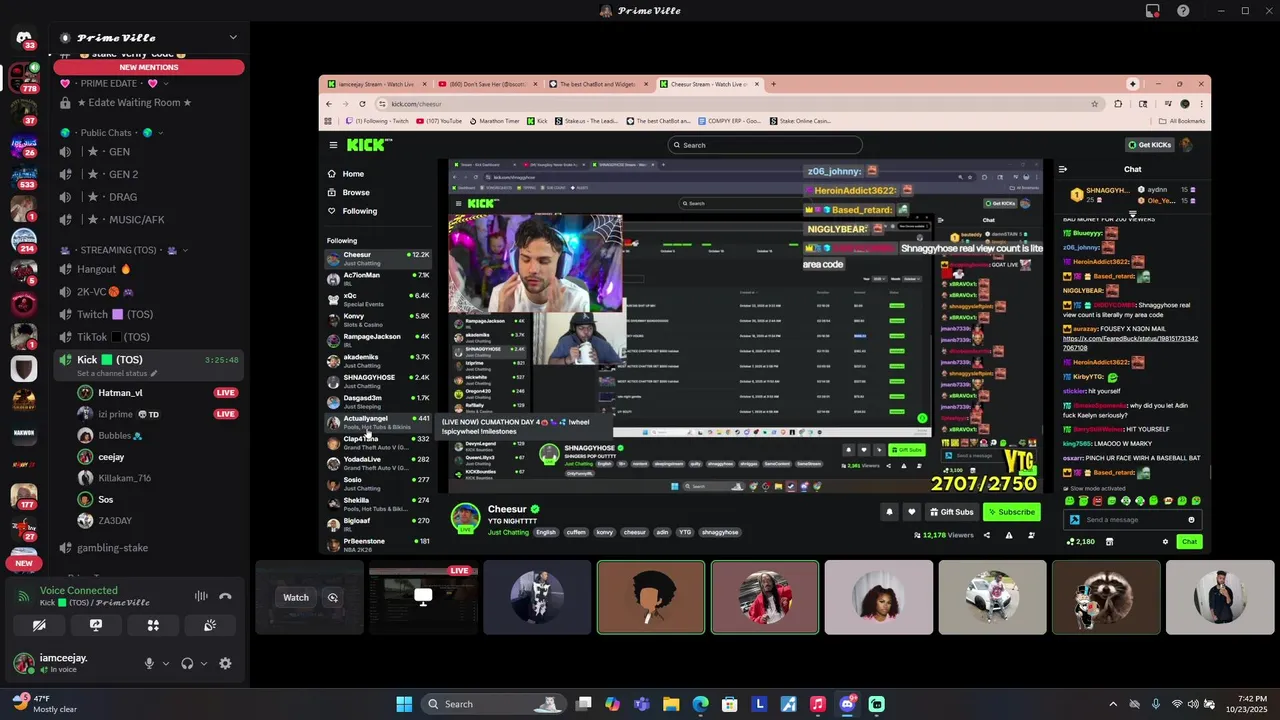Open File Explorer on taskbar
The width and height of the screenshot is (1280, 720).
pos(671,704)
